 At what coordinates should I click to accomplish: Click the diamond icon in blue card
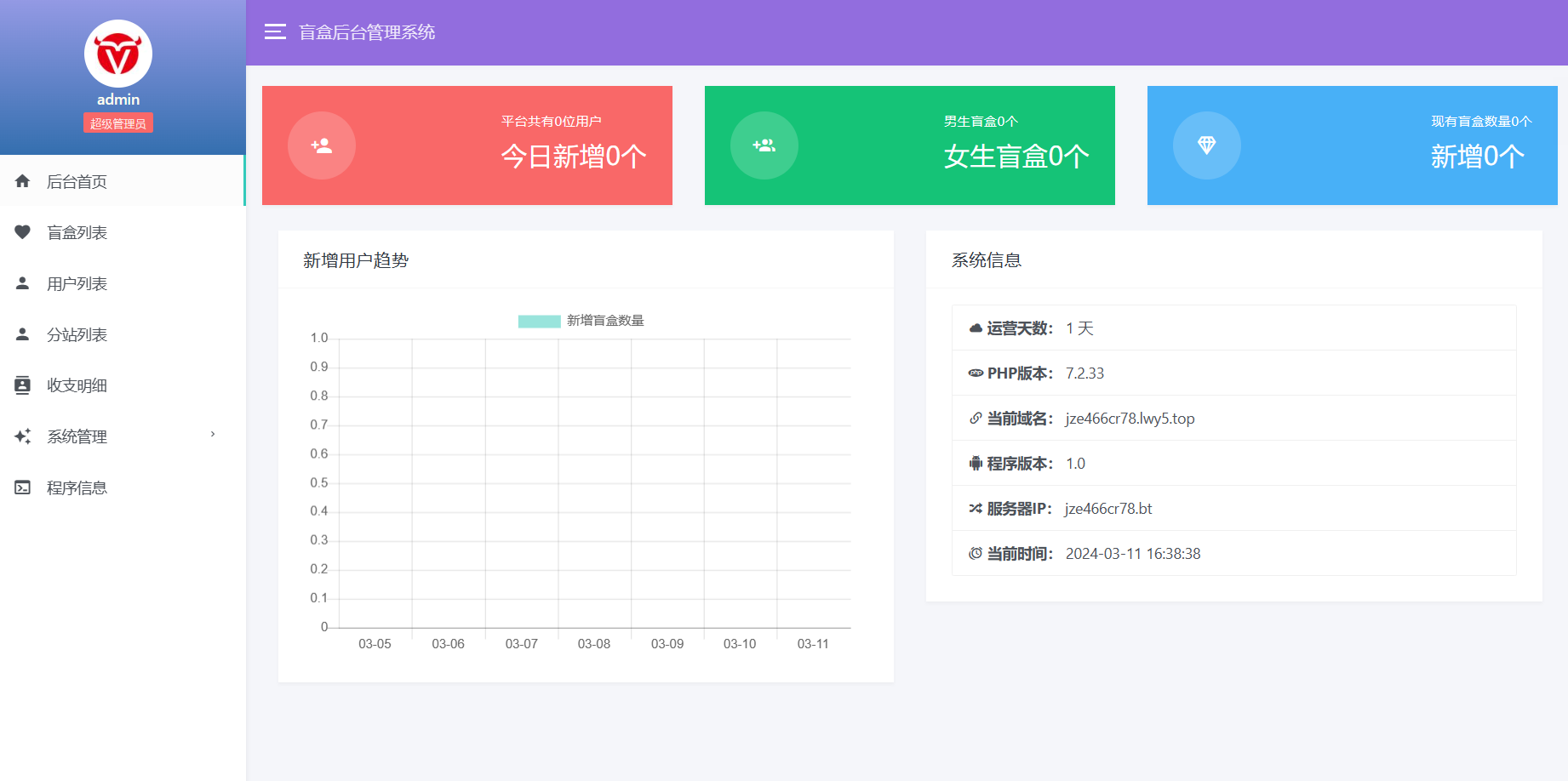1207,145
